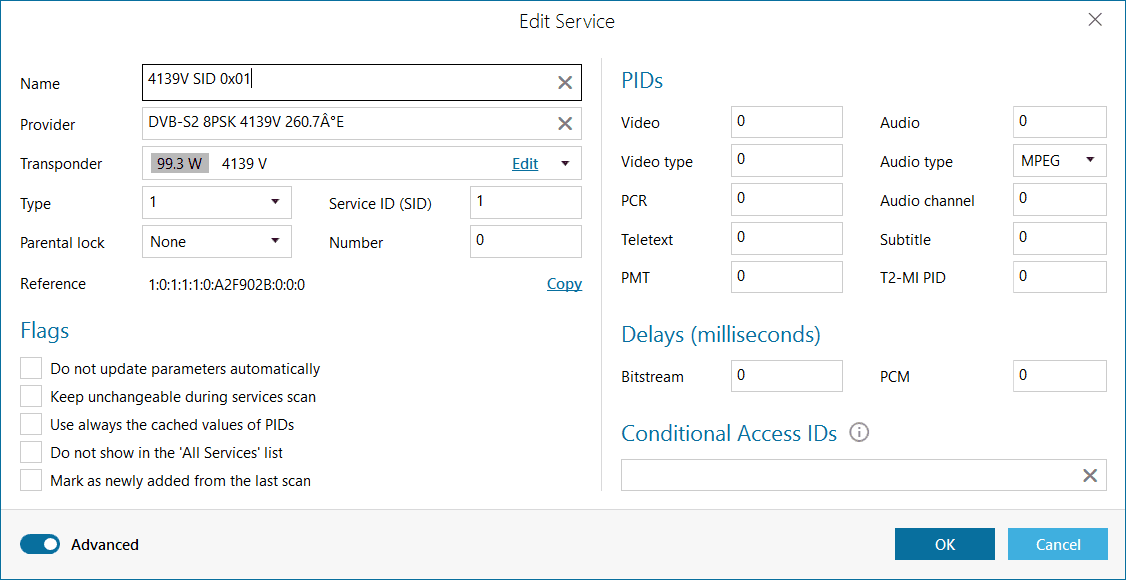Tick 'Use always the cached values of PIDs'
The image size is (1126, 580).
[x=32, y=424]
